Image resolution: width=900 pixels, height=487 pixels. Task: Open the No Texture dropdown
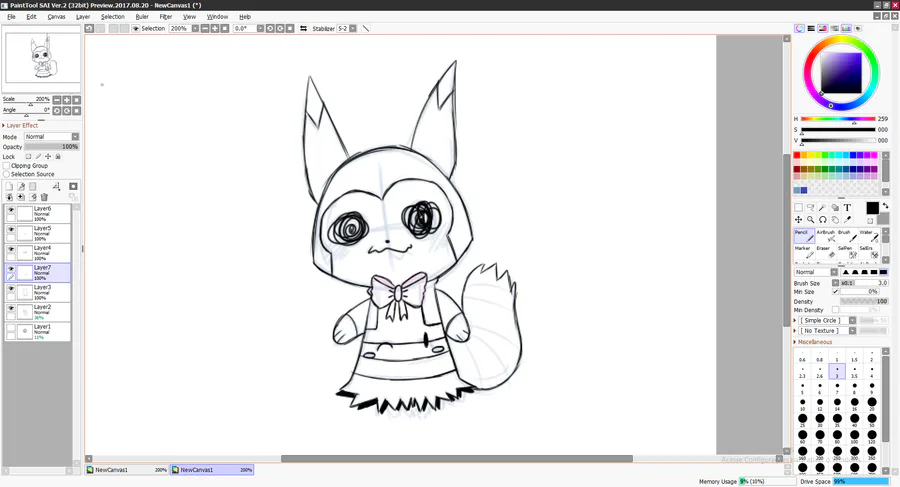(x=852, y=331)
